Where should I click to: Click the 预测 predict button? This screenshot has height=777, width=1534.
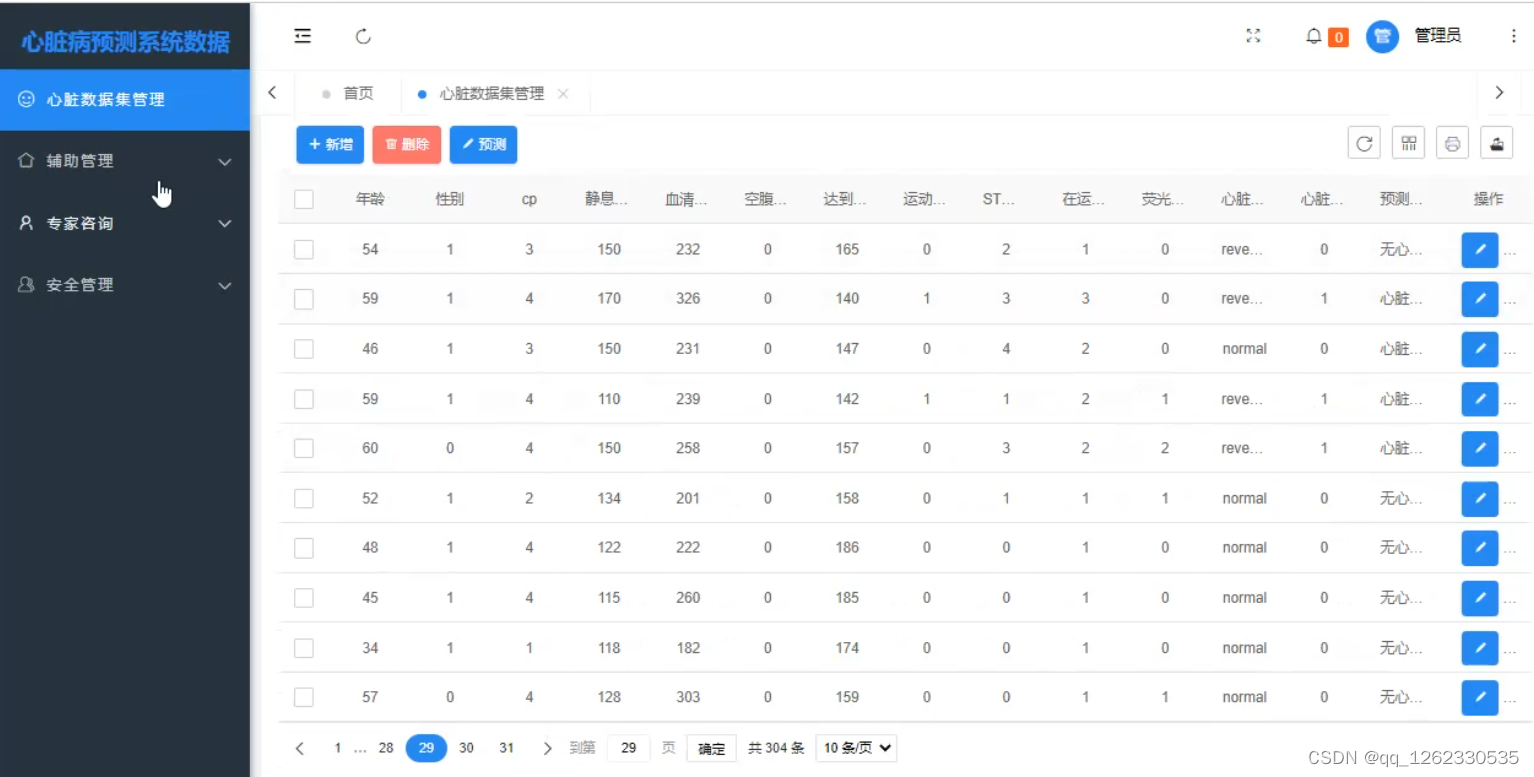(483, 144)
